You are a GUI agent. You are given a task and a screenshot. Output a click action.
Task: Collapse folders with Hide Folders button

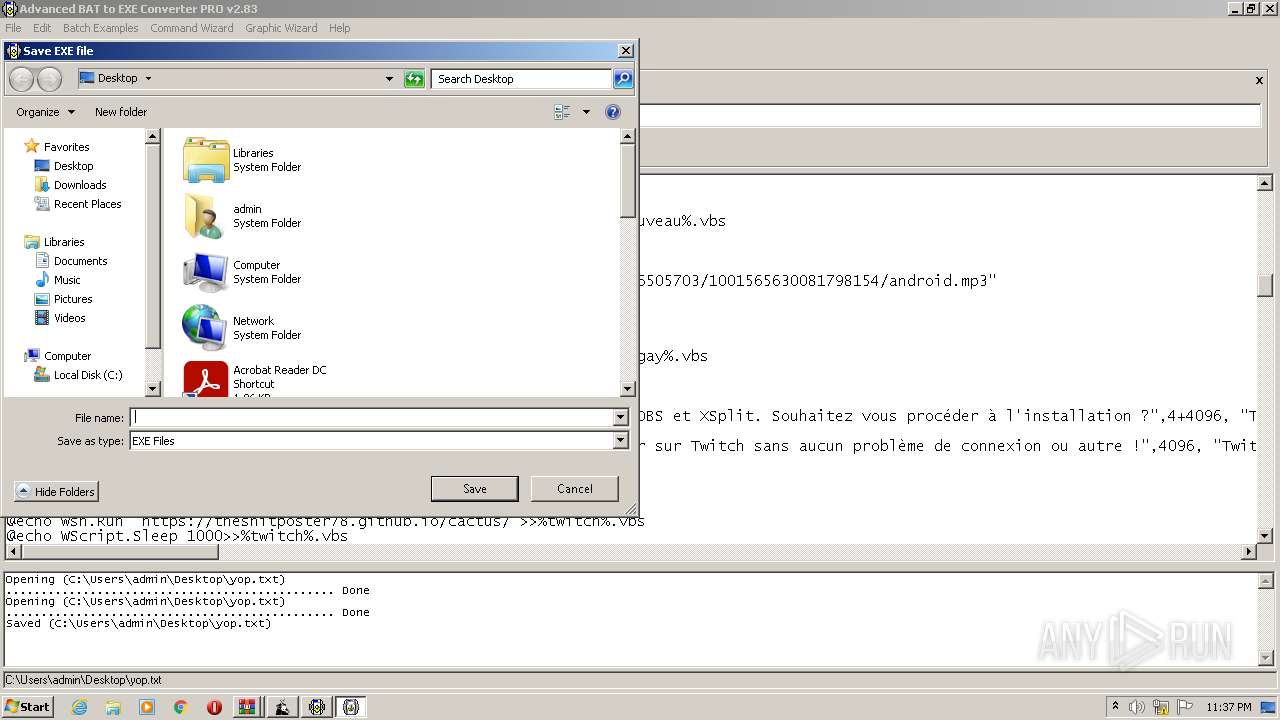click(56, 492)
